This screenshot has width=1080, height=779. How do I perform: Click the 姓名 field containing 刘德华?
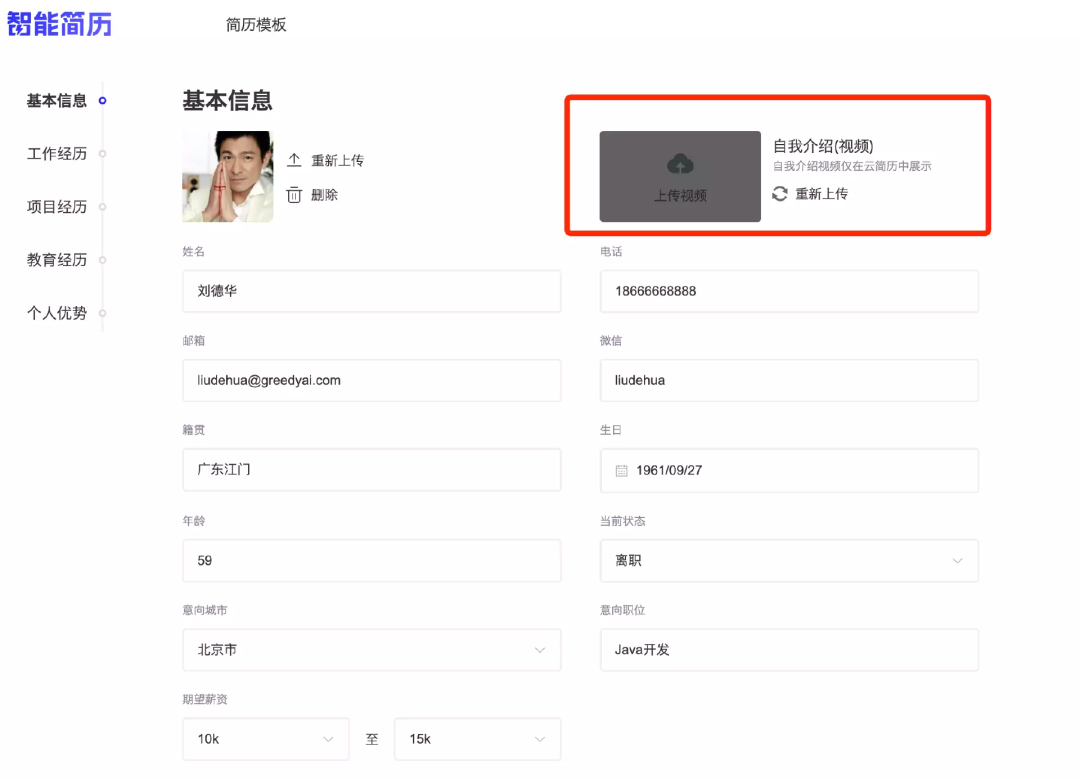(x=372, y=291)
